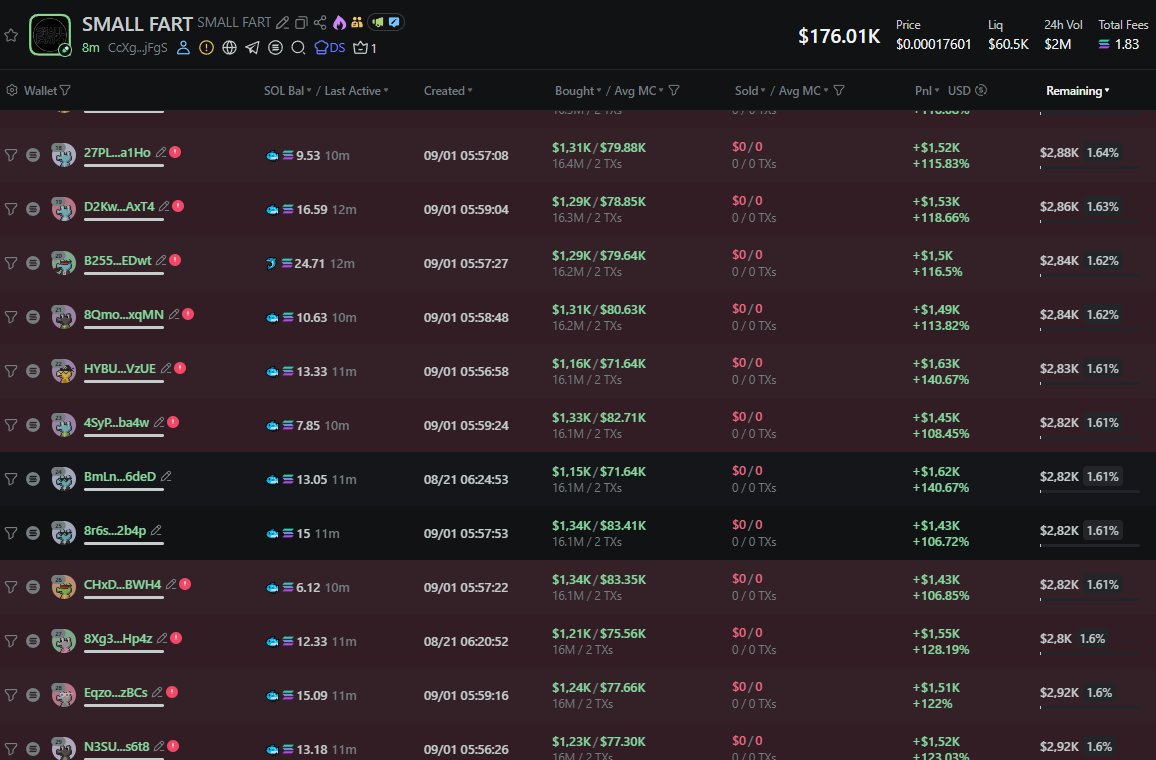Open the token website globe icon

click(229, 48)
